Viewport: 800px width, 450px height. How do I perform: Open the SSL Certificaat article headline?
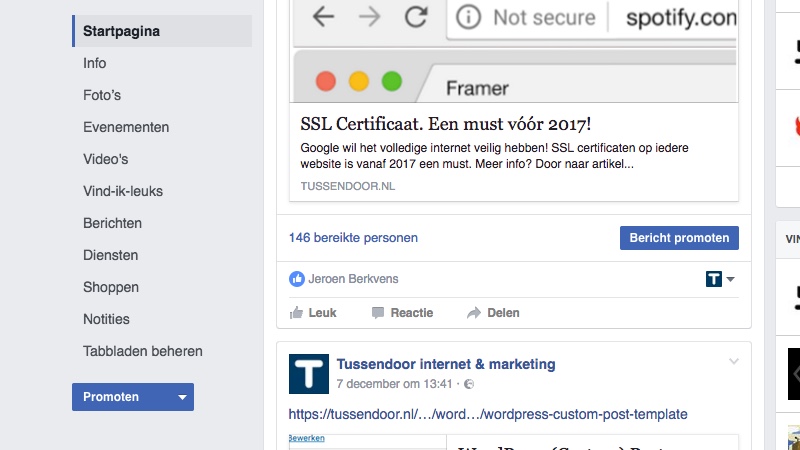(445, 124)
